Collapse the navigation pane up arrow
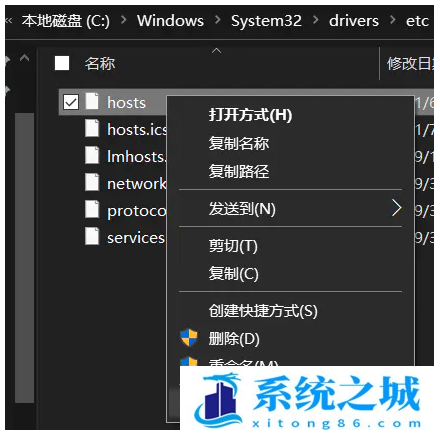440x436 pixels. tap(24, 58)
